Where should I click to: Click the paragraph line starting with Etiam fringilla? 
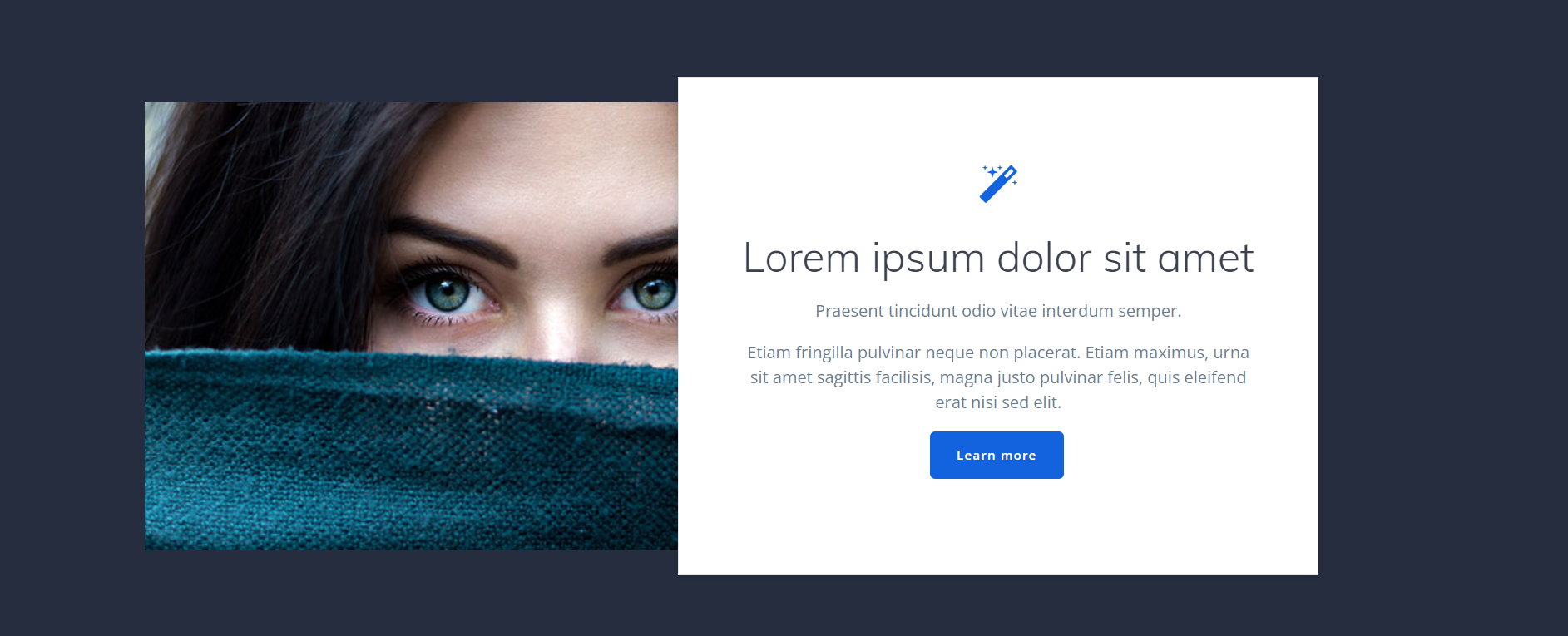pyautogui.click(x=998, y=353)
